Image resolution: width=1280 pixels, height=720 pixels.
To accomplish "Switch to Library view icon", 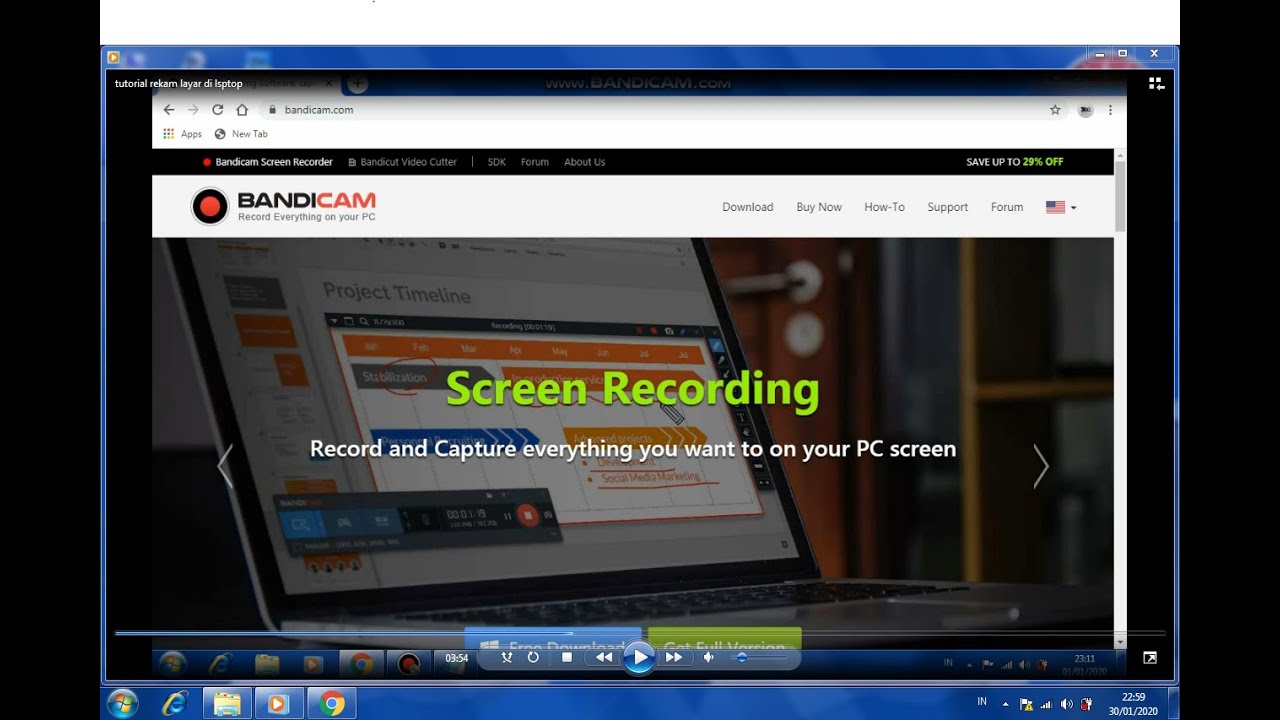I will (x=1156, y=84).
